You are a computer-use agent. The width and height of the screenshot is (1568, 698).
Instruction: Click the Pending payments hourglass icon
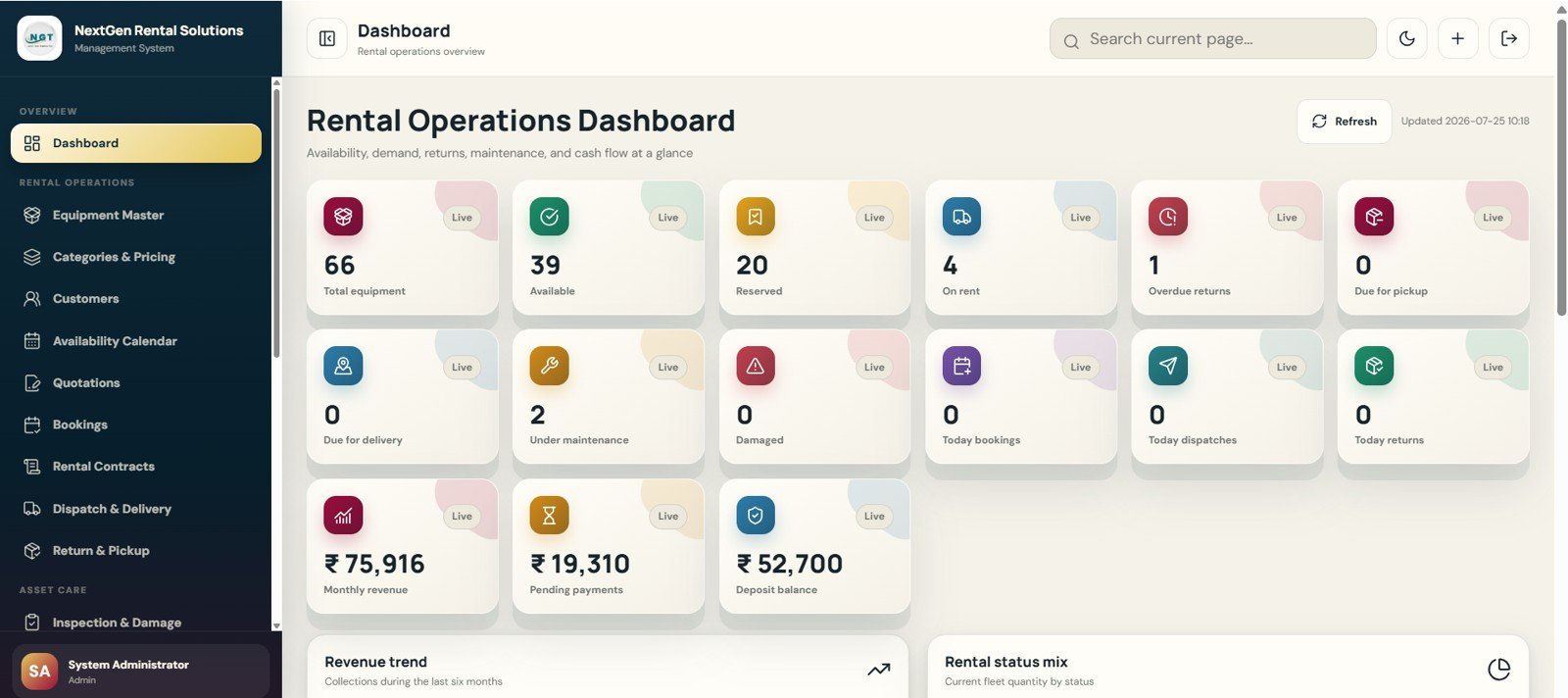(550, 515)
